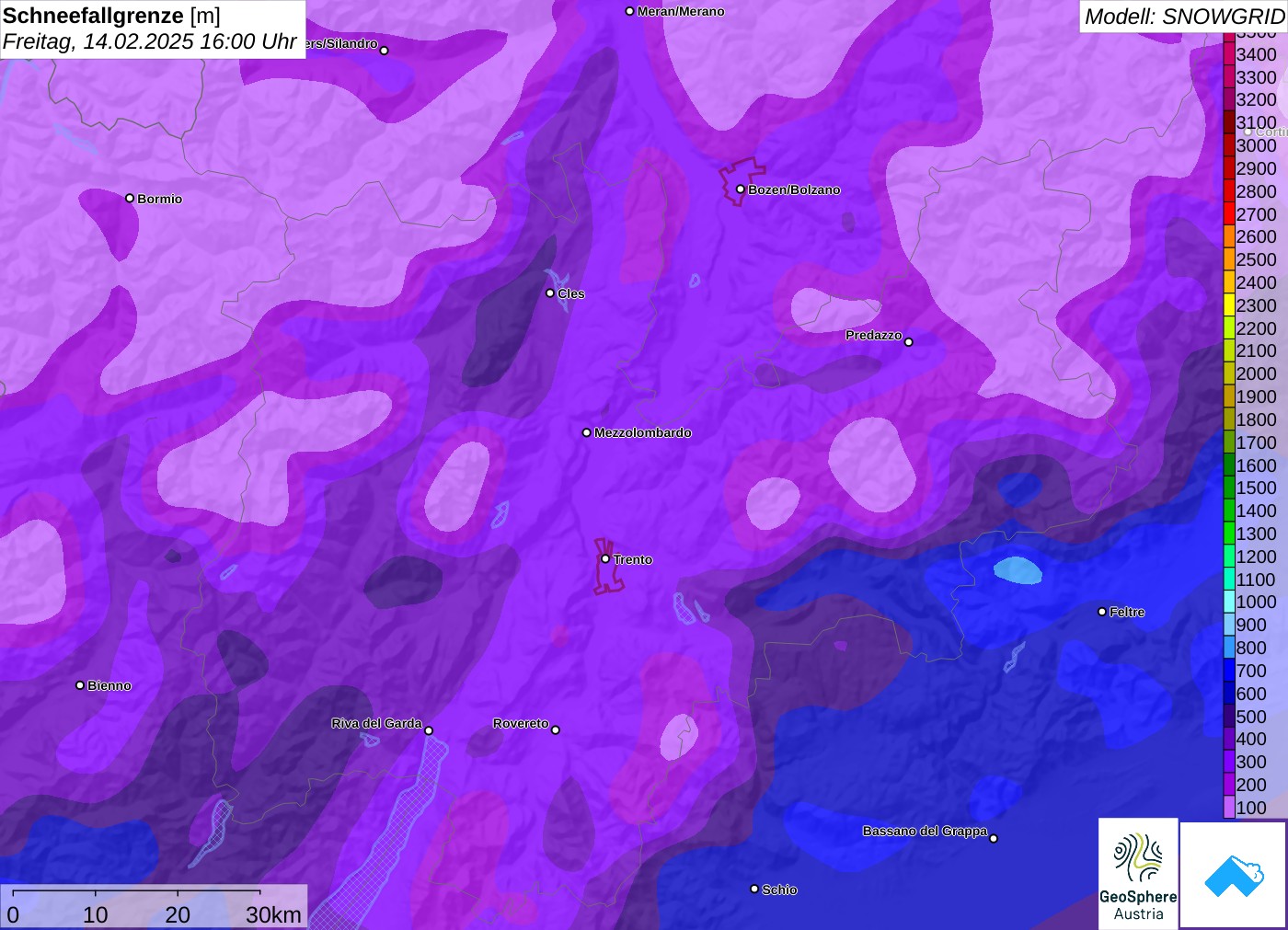The image size is (1288, 930).
Task: Click the legend value '2000'
Action: coord(1256,373)
